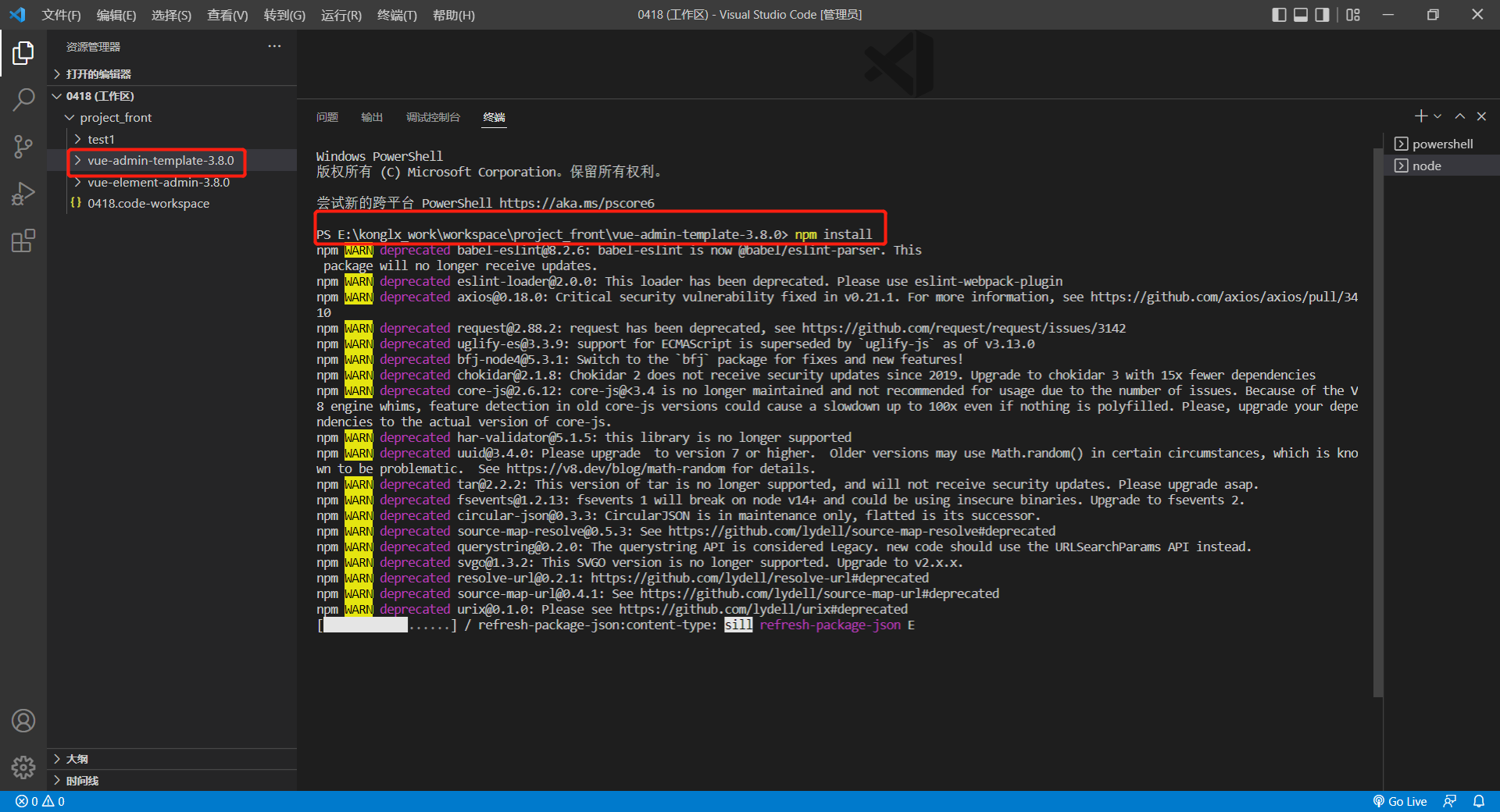Open the Source Control view
This screenshot has height=812, width=1500.
click(23, 147)
